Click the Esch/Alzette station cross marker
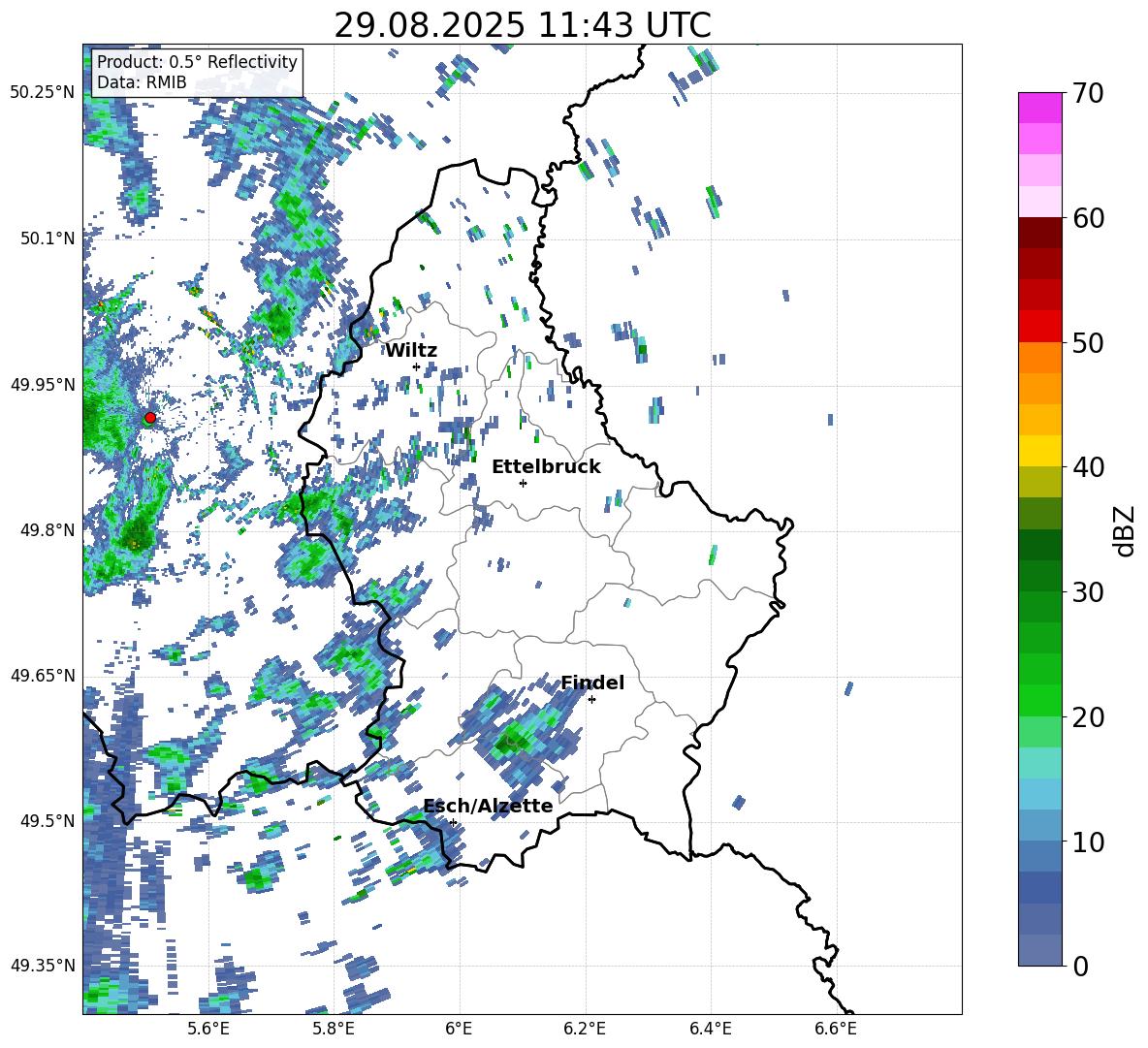Image resolution: width=1148 pixels, height=1048 pixels. (453, 822)
